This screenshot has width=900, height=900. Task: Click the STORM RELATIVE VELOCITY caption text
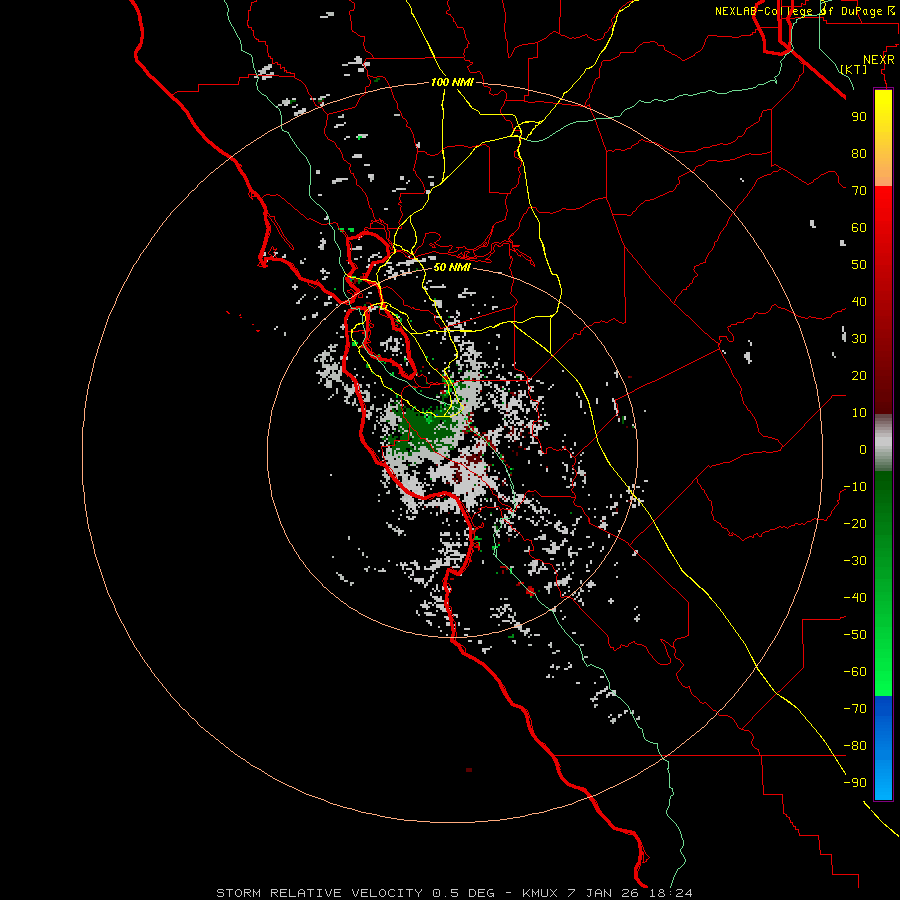click(x=320, y=893)
